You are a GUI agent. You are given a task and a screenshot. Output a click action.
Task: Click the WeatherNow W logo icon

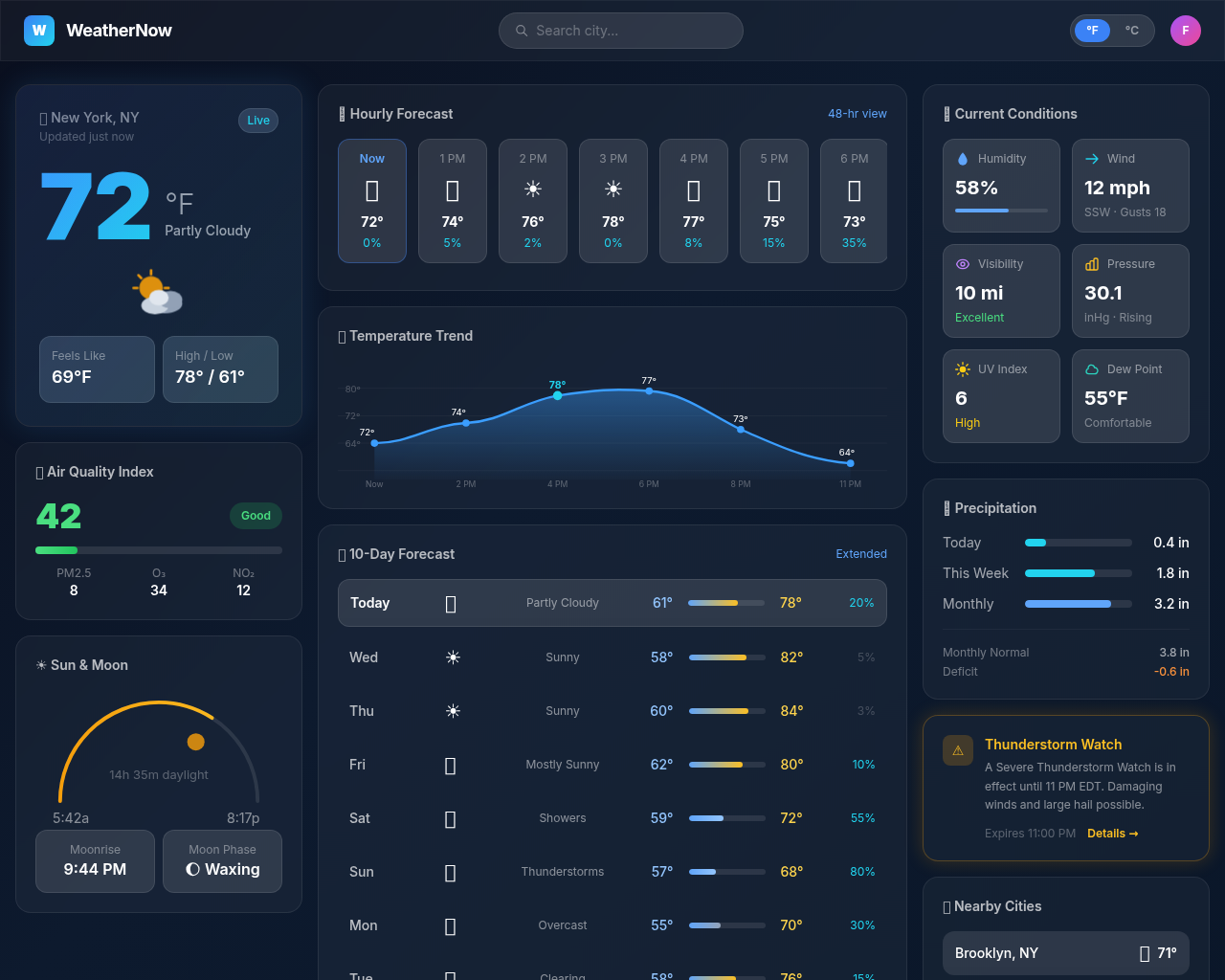(39, 31)
